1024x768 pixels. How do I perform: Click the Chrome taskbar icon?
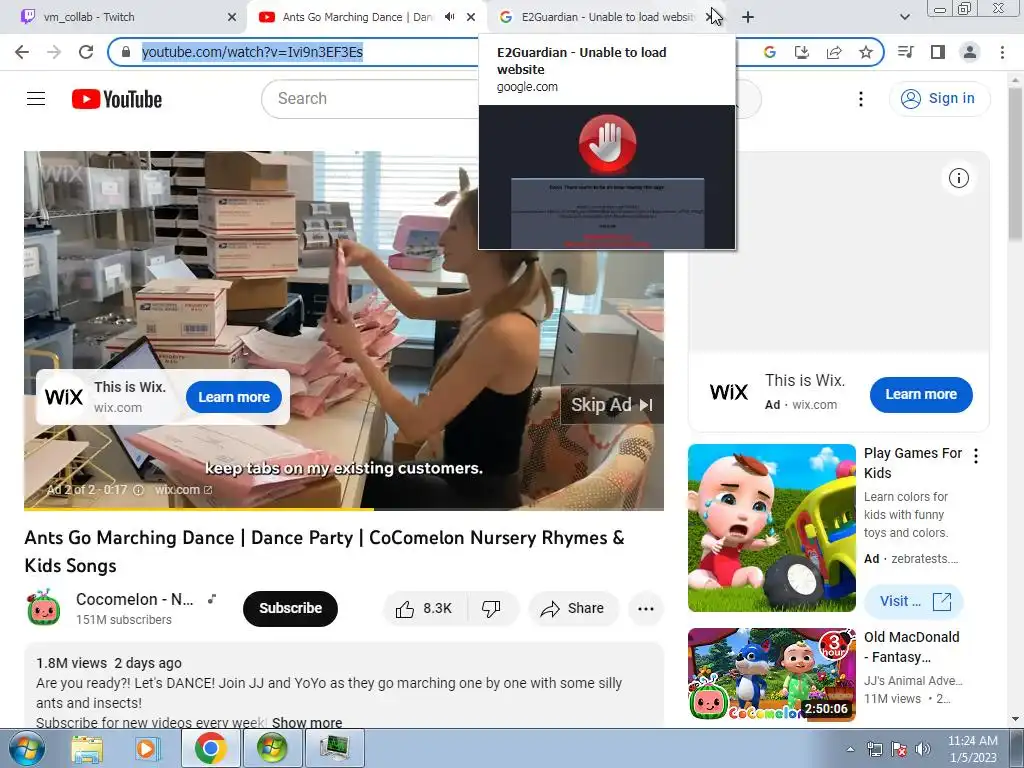pos(210,748)
